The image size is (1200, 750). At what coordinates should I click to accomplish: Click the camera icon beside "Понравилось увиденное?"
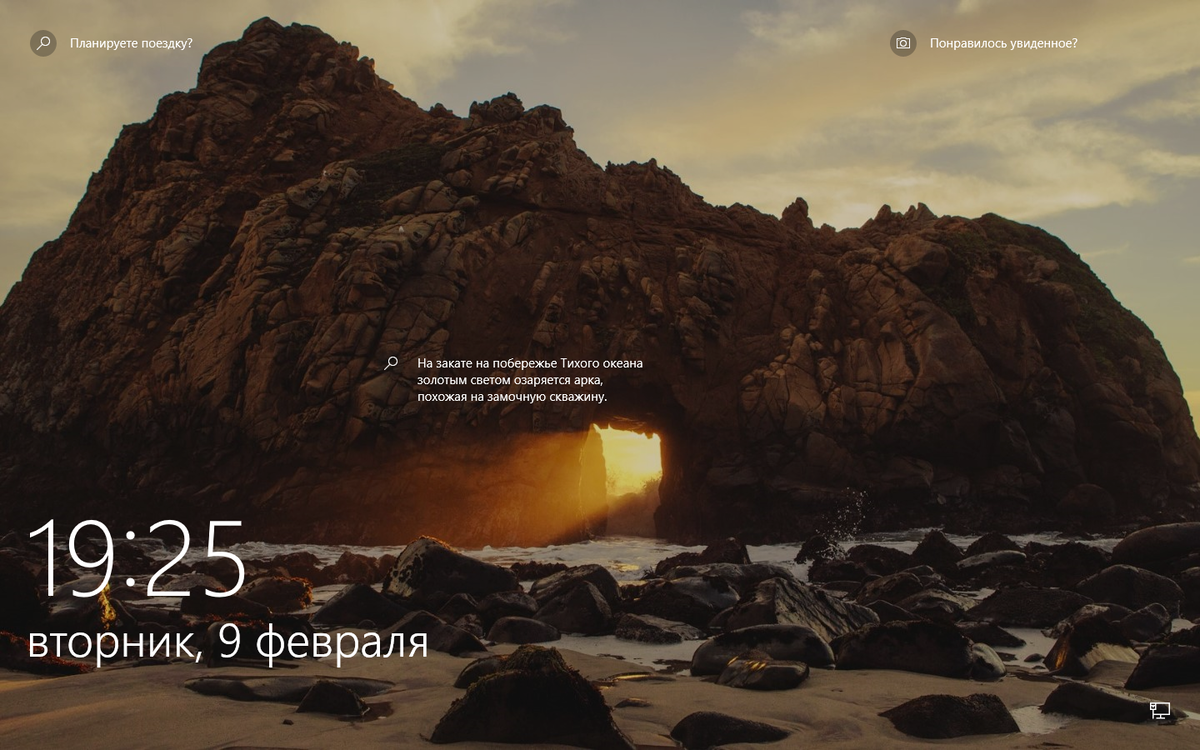[903, 43]
